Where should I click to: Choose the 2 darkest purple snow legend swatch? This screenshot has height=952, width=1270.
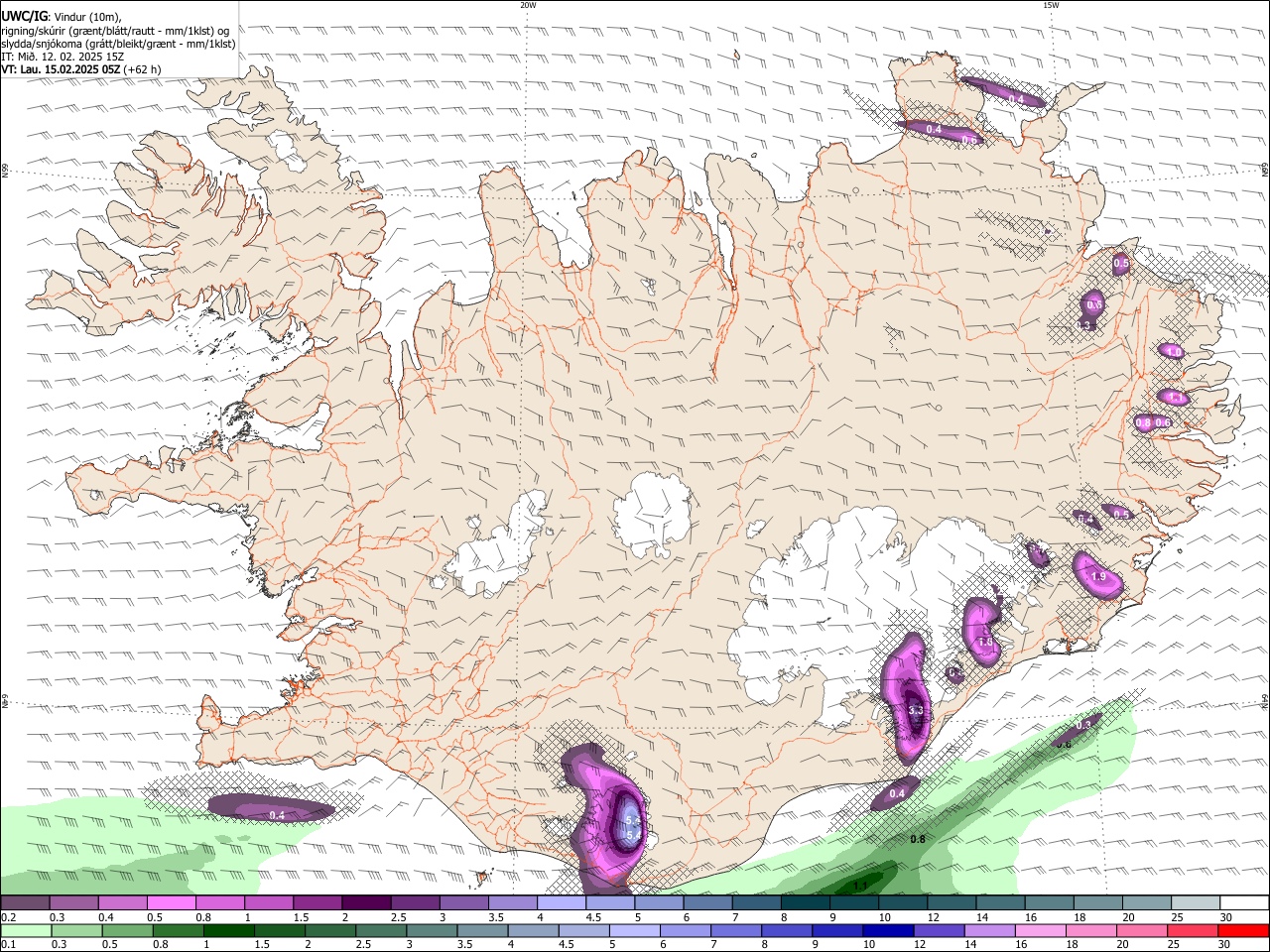pyautogui.click(x=365, y=902)
